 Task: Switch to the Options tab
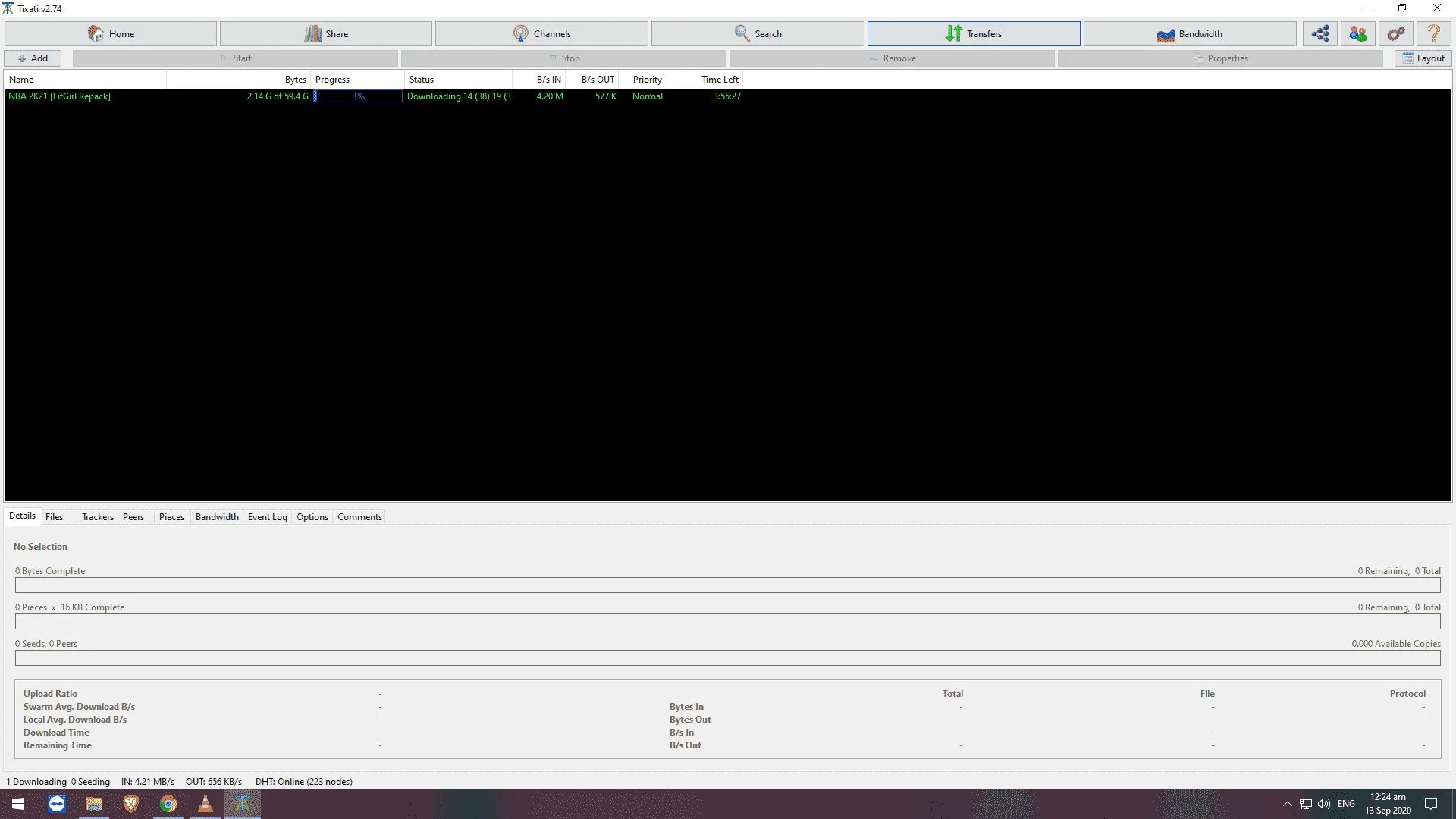point(312,517)
